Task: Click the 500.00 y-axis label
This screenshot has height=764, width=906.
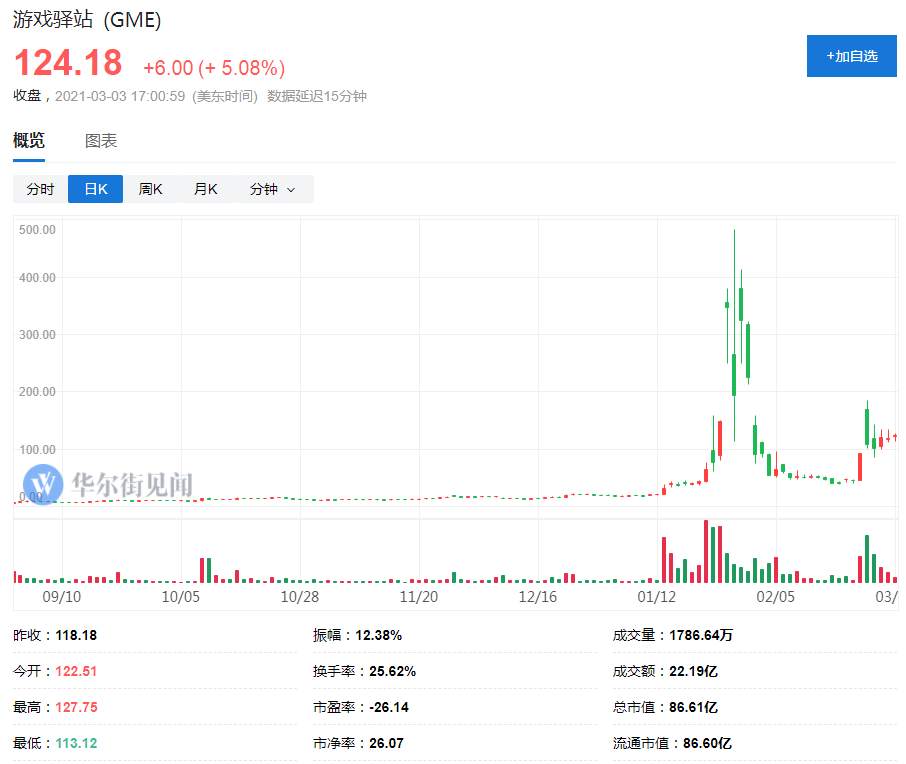Action: click(x=37, y=229)
